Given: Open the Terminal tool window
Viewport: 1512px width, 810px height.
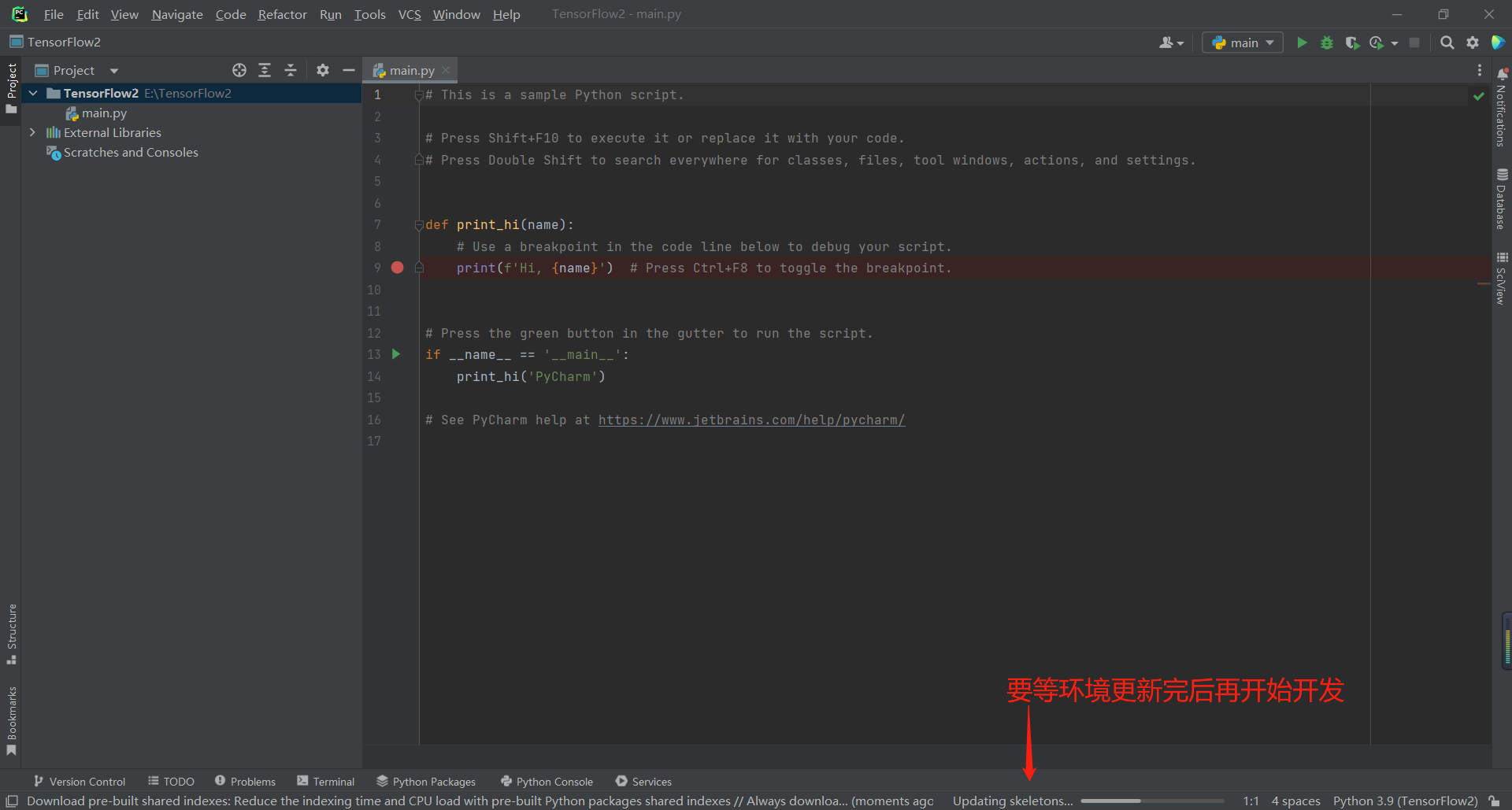Looking at the screenshot, I should coord(325,781).
